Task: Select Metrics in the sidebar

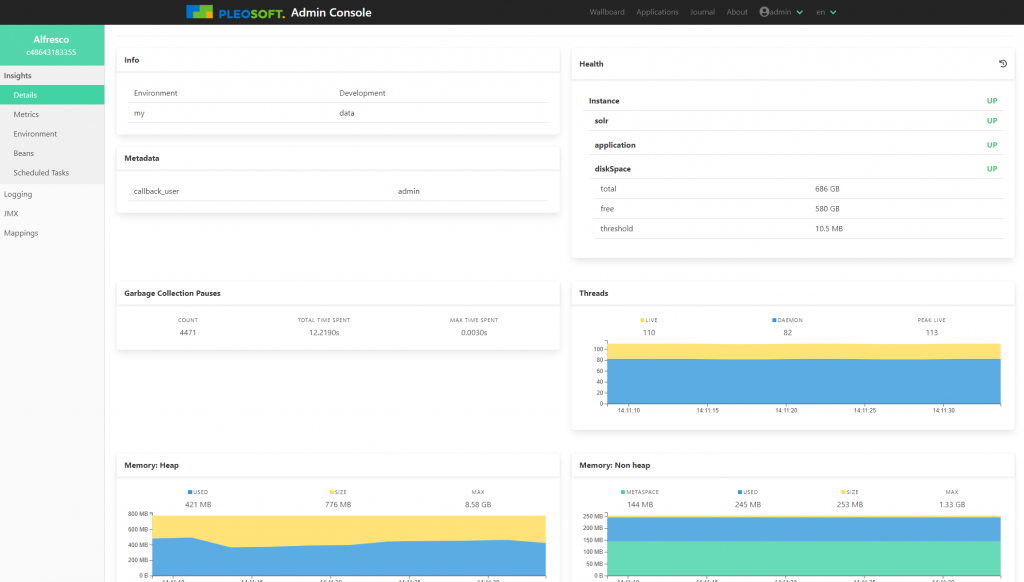Action: pos(26,115)
